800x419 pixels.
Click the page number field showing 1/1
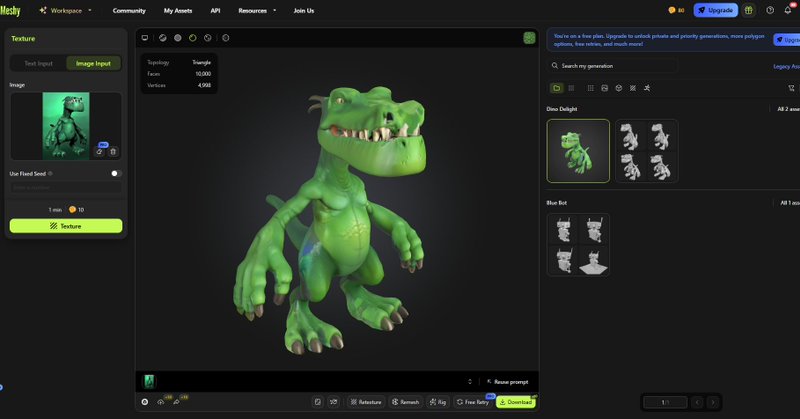point(665,402)
